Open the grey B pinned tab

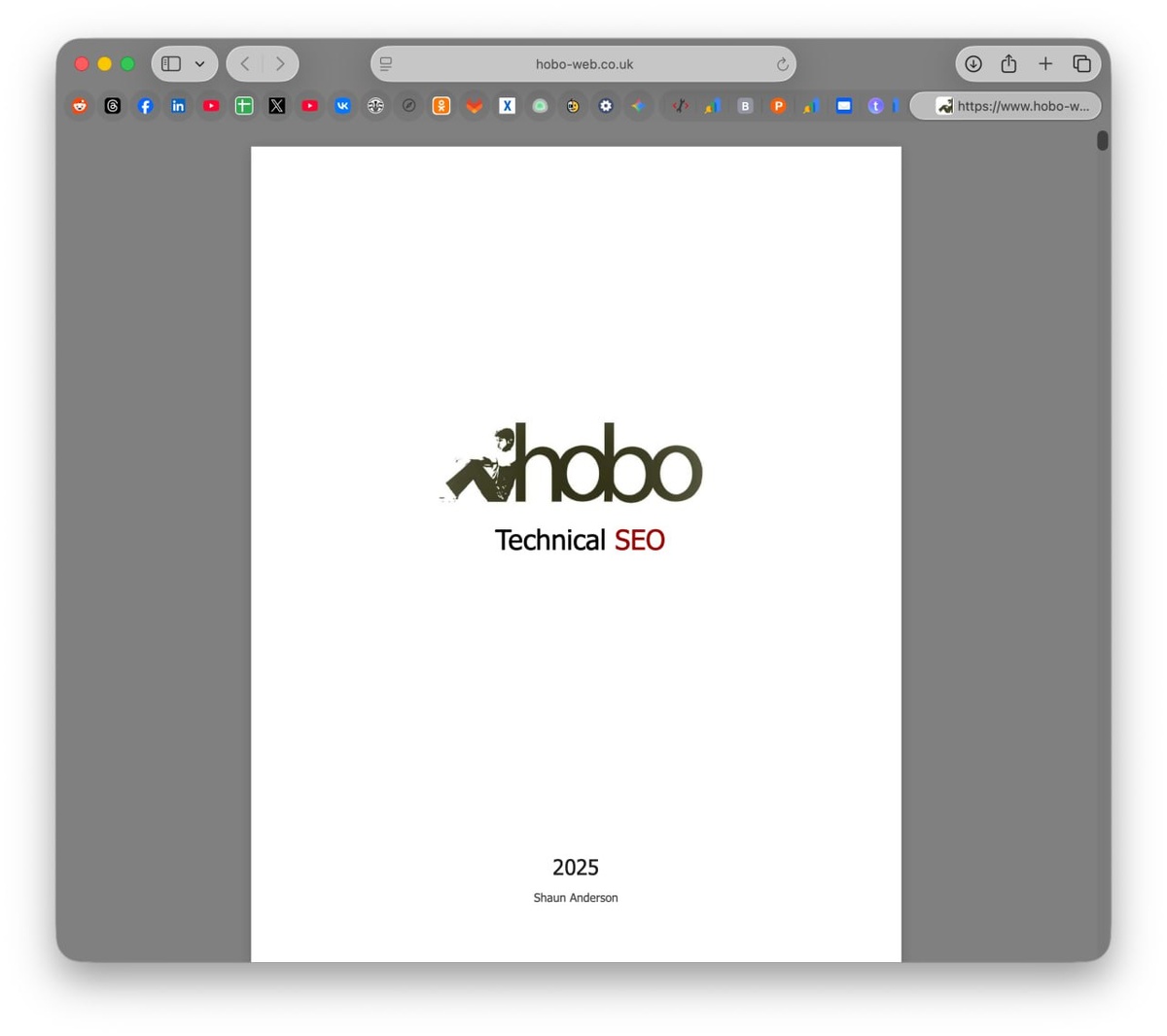coord(746,106)
